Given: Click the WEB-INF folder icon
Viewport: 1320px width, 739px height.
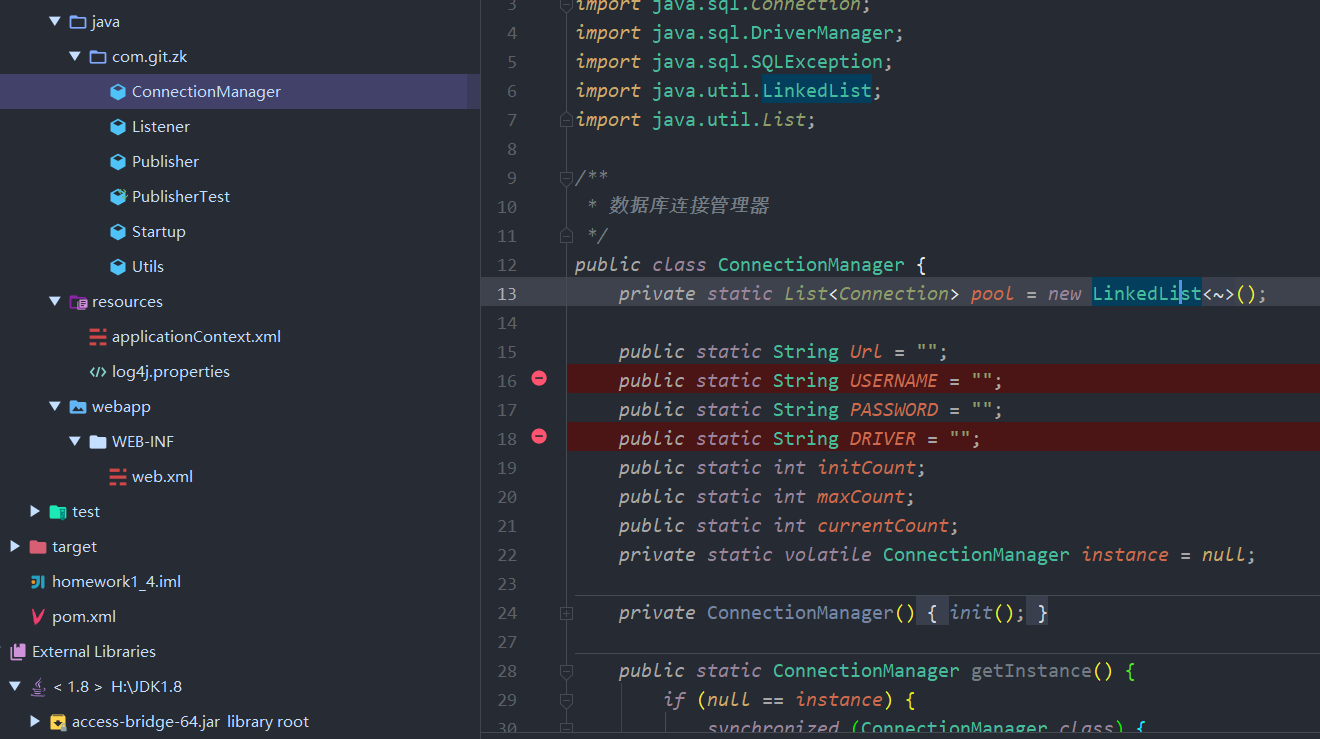Looking at the screenshot, I should (x=98, y=441).
